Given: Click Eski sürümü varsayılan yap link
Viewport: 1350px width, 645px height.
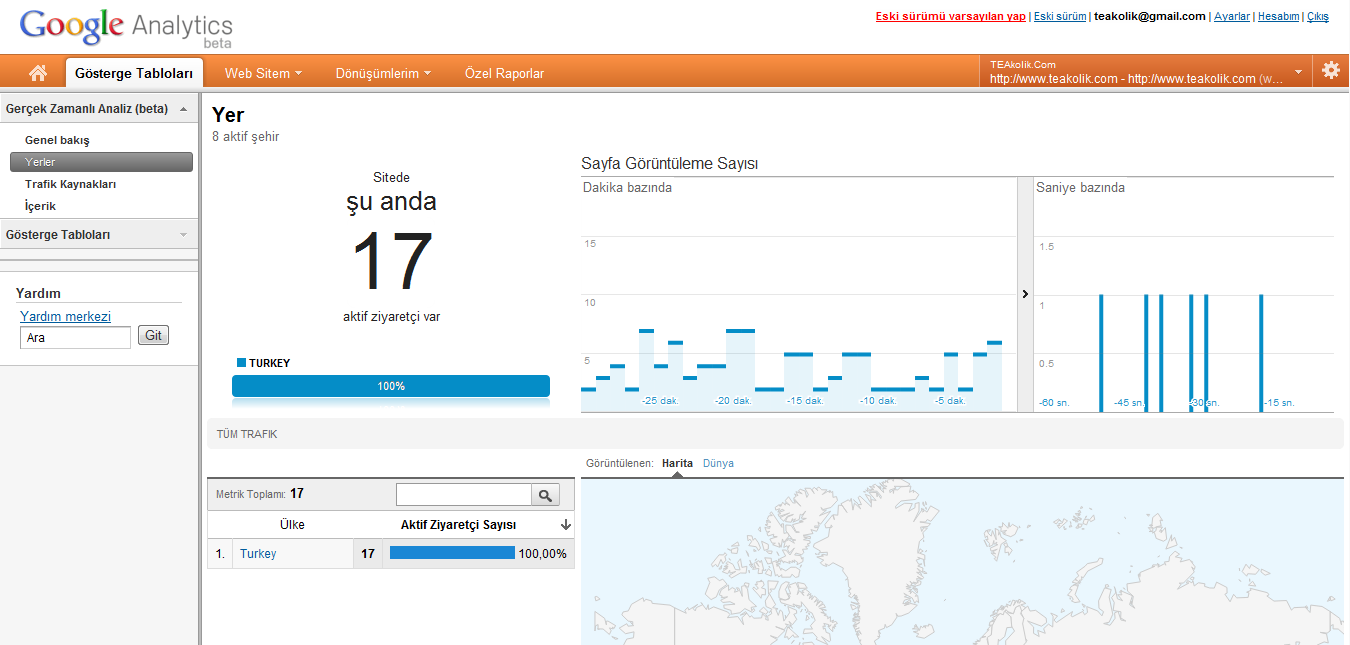Looking at the screenshot, I should 951,16.
